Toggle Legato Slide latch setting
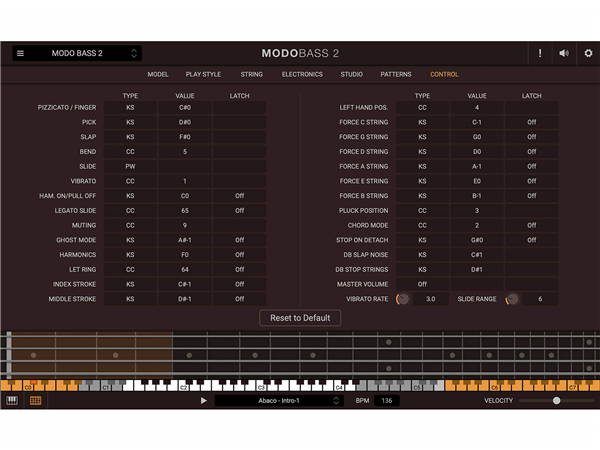This screenshot has width=600, height=450. (239, 211)
